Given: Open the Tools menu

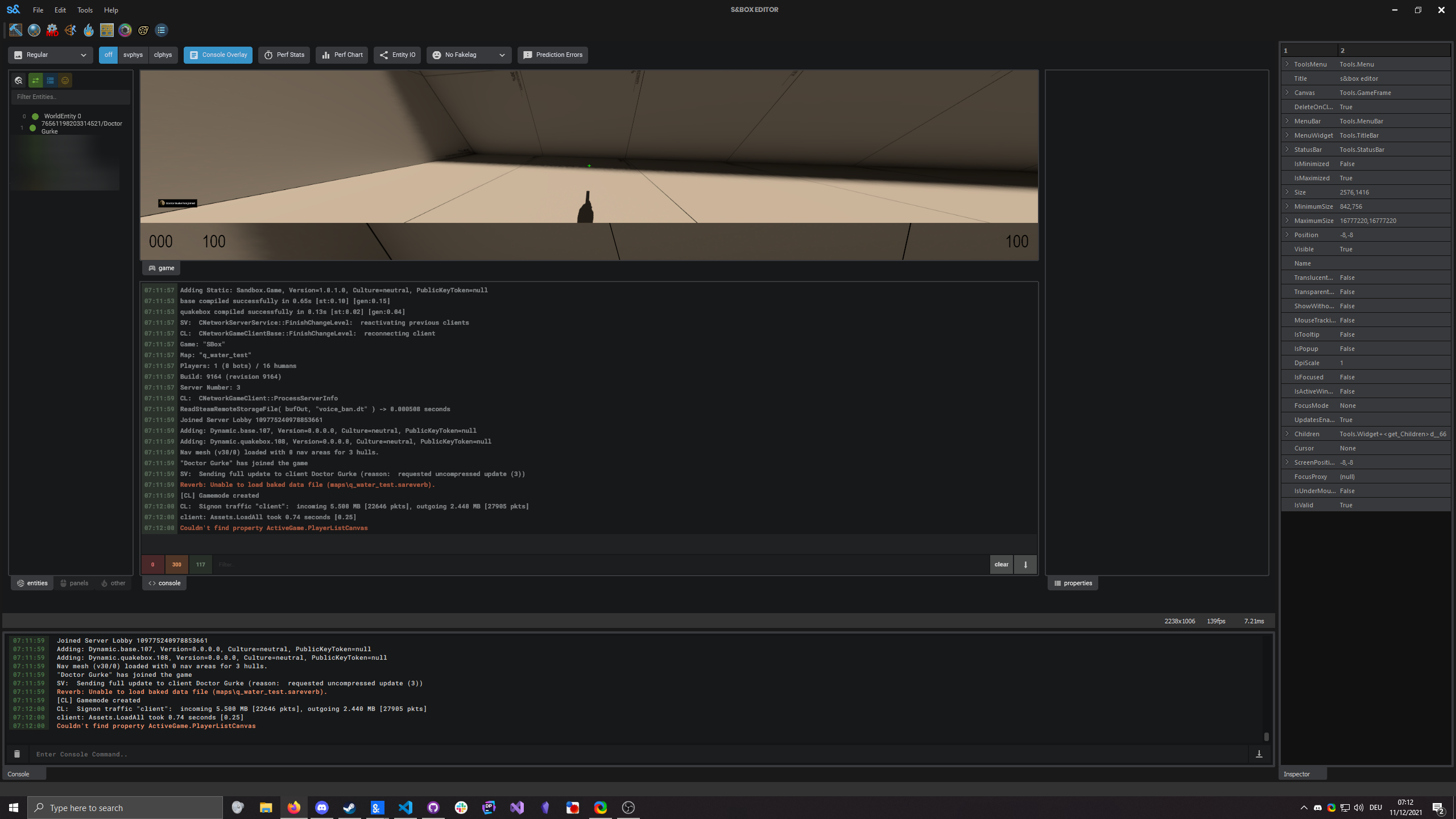Looking at the screenshot, I should pyautogui.click(x=85, y=10).
